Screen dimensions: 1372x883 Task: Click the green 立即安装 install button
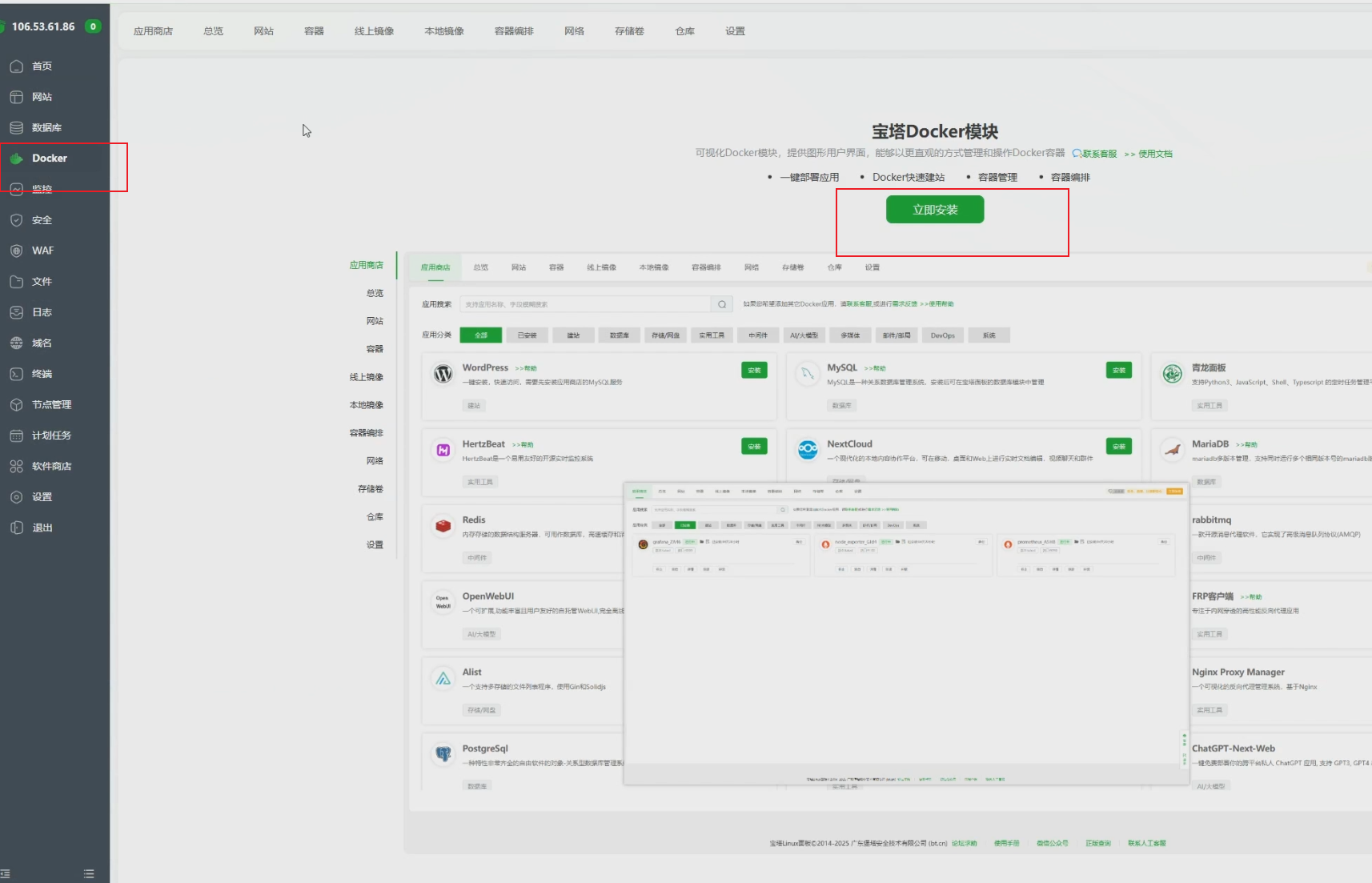pyautogui.click(x=935, y=210)
